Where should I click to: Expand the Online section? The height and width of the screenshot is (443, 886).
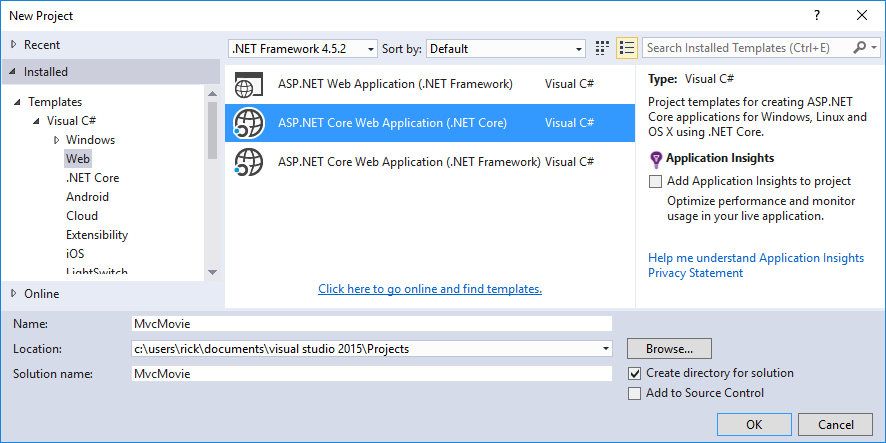point(13,294)
